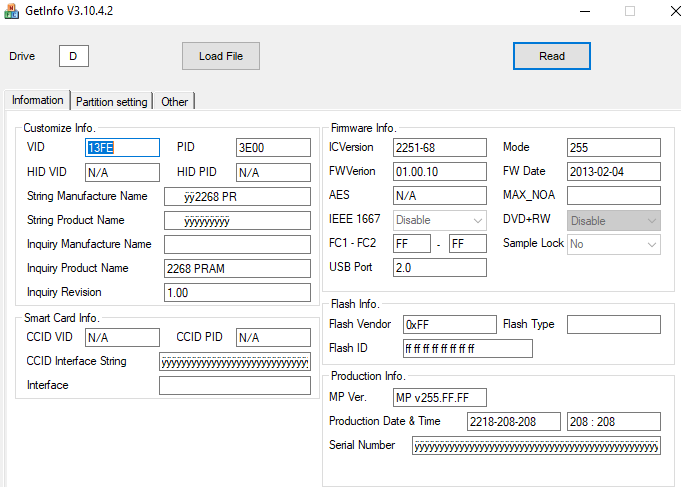Click the Mode field showing 255
The image size is (681, 487).
click(614, 148)
